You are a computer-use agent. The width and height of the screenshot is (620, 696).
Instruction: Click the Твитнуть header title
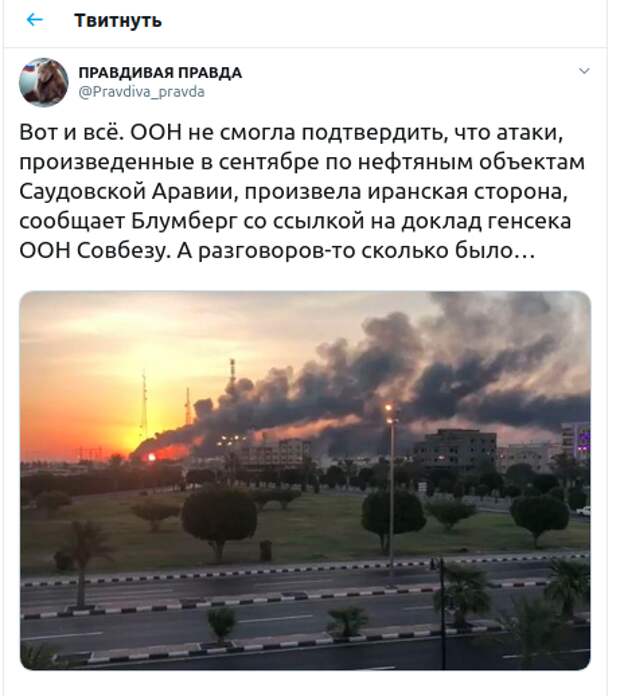pyautogui.click(x=118, y=20)
